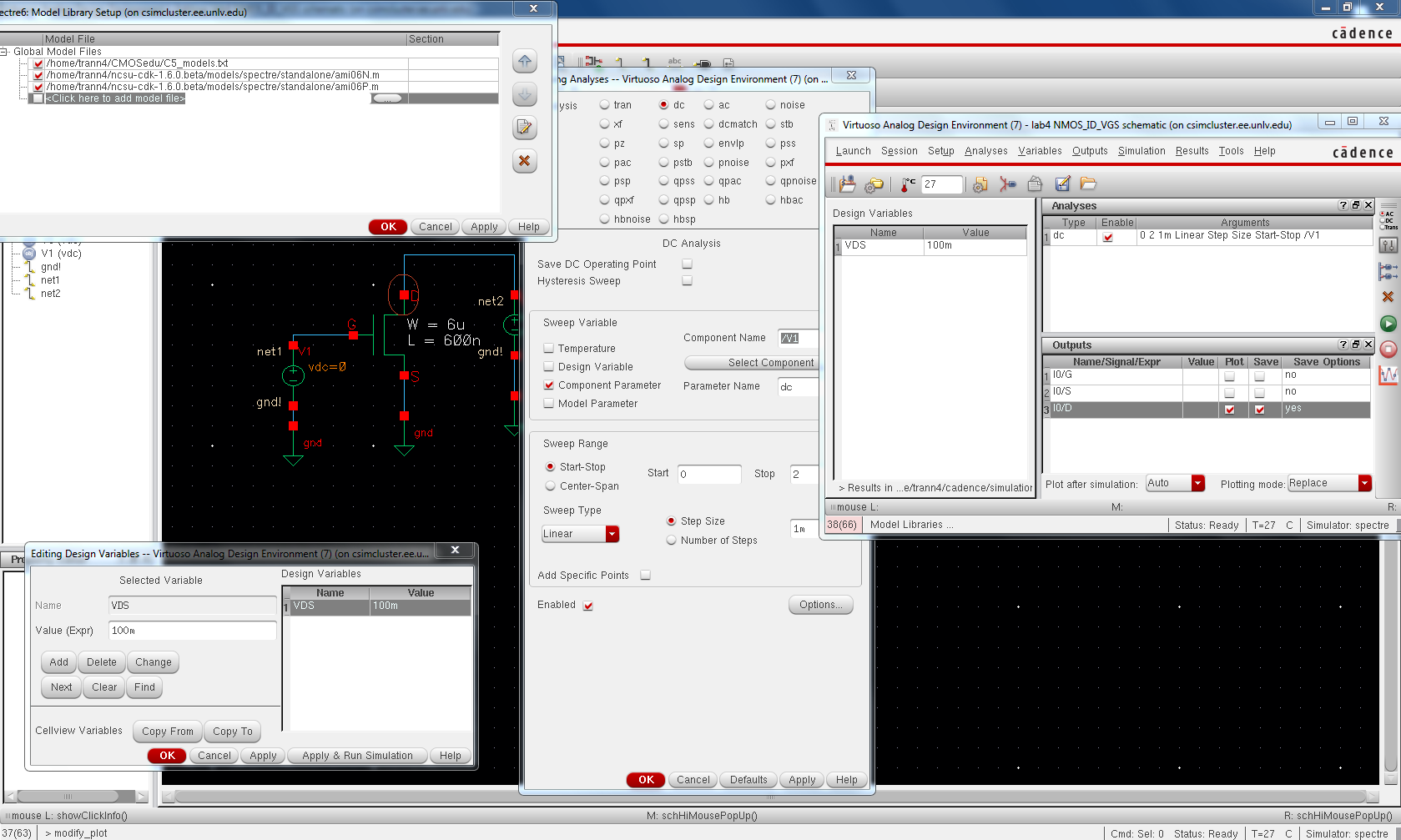Click move-down arrow in Model Library Setup
Screen dimensions: 1401x840
(524, 94)
